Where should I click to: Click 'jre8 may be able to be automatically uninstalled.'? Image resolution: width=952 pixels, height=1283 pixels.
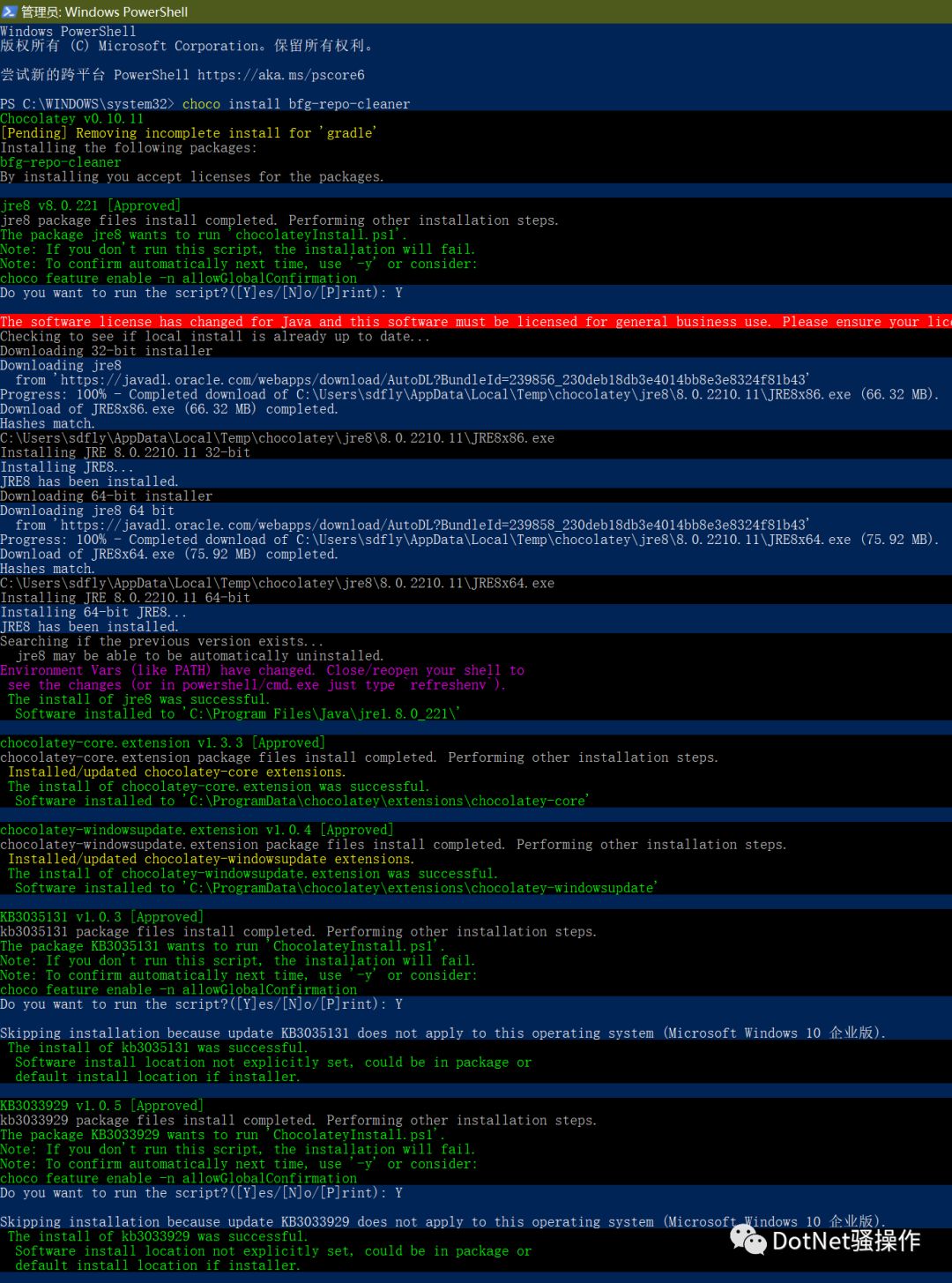click(x=199, y=656)
